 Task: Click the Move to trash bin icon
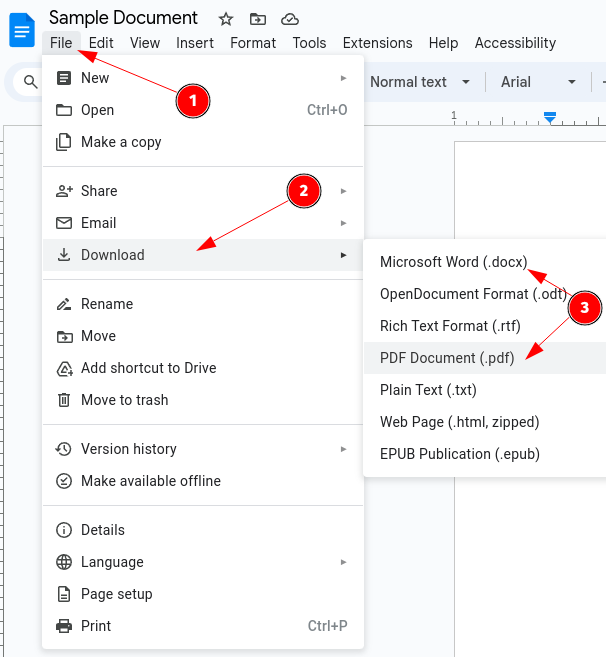click(64, 400)
